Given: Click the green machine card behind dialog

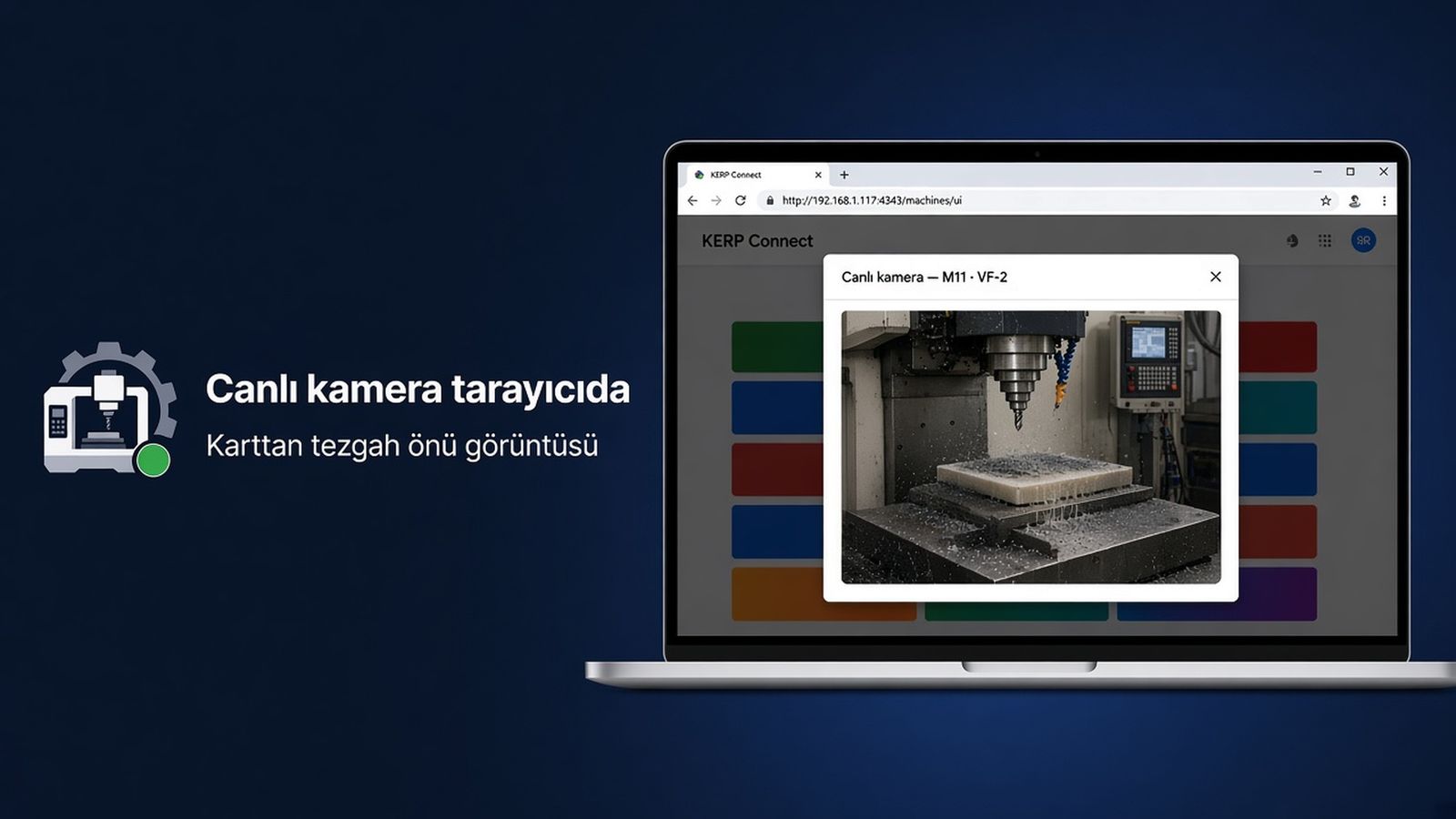Looking at the screenshot, I should [777, 347].
